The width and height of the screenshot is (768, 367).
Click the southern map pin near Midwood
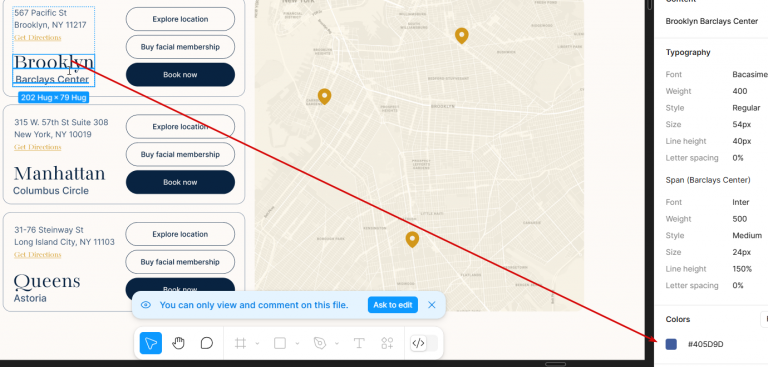click(412, 240)
